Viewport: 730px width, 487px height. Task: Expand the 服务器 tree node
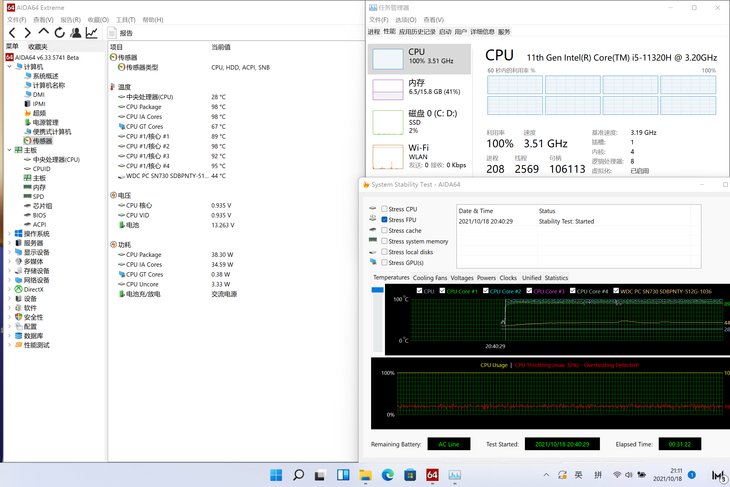tap(9, 243)
